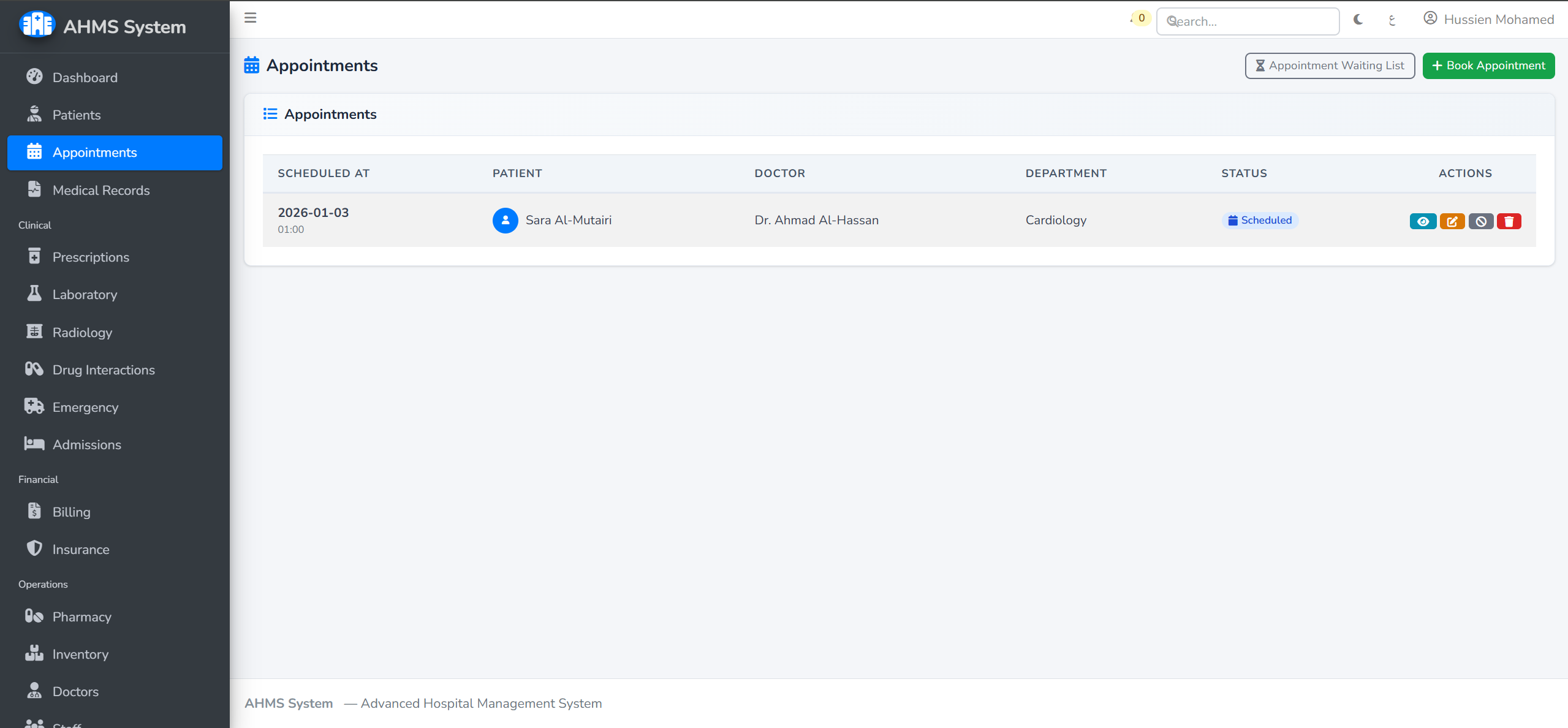The width and height of the screenshot is (1568, 728).
Task: Open Pharmacy using its pills icon
Action: pyautogui.click(x=34, y=616)
